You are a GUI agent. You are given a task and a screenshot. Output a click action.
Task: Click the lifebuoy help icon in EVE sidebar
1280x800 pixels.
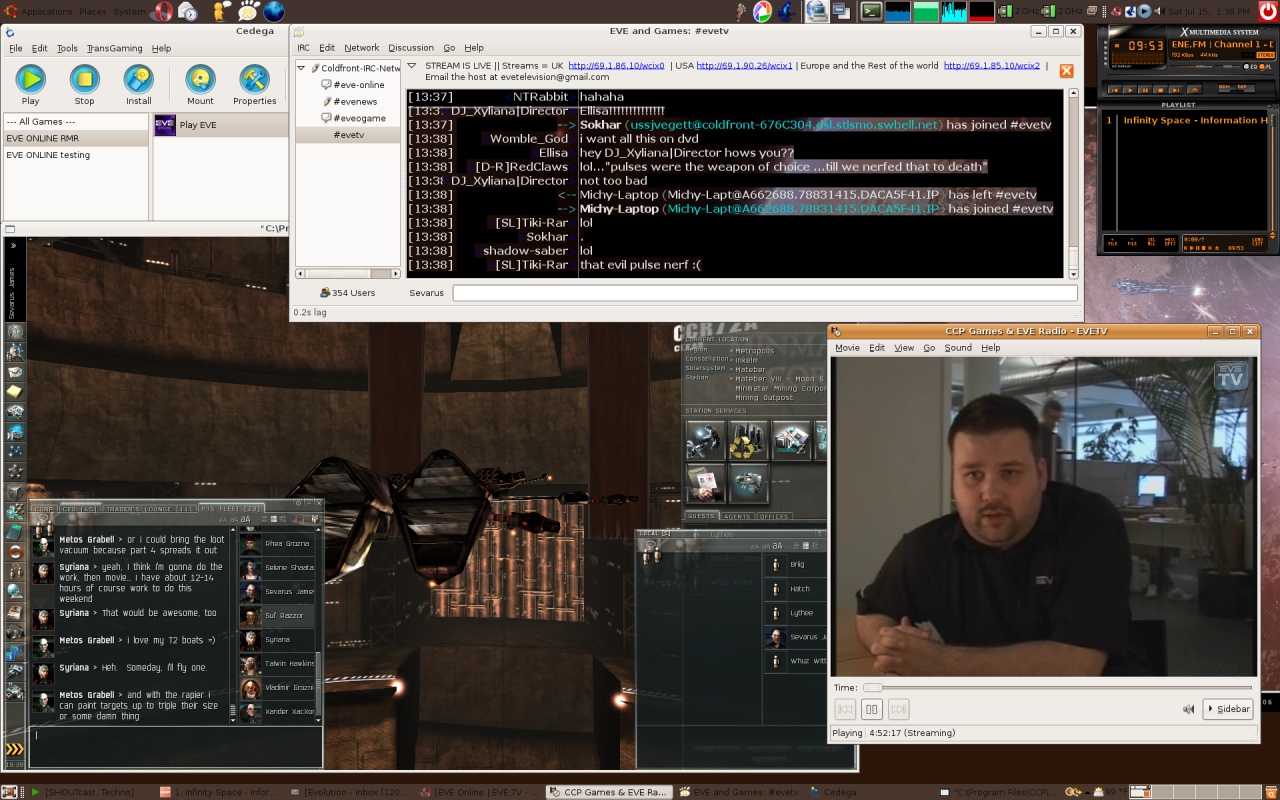click(15, 551)
